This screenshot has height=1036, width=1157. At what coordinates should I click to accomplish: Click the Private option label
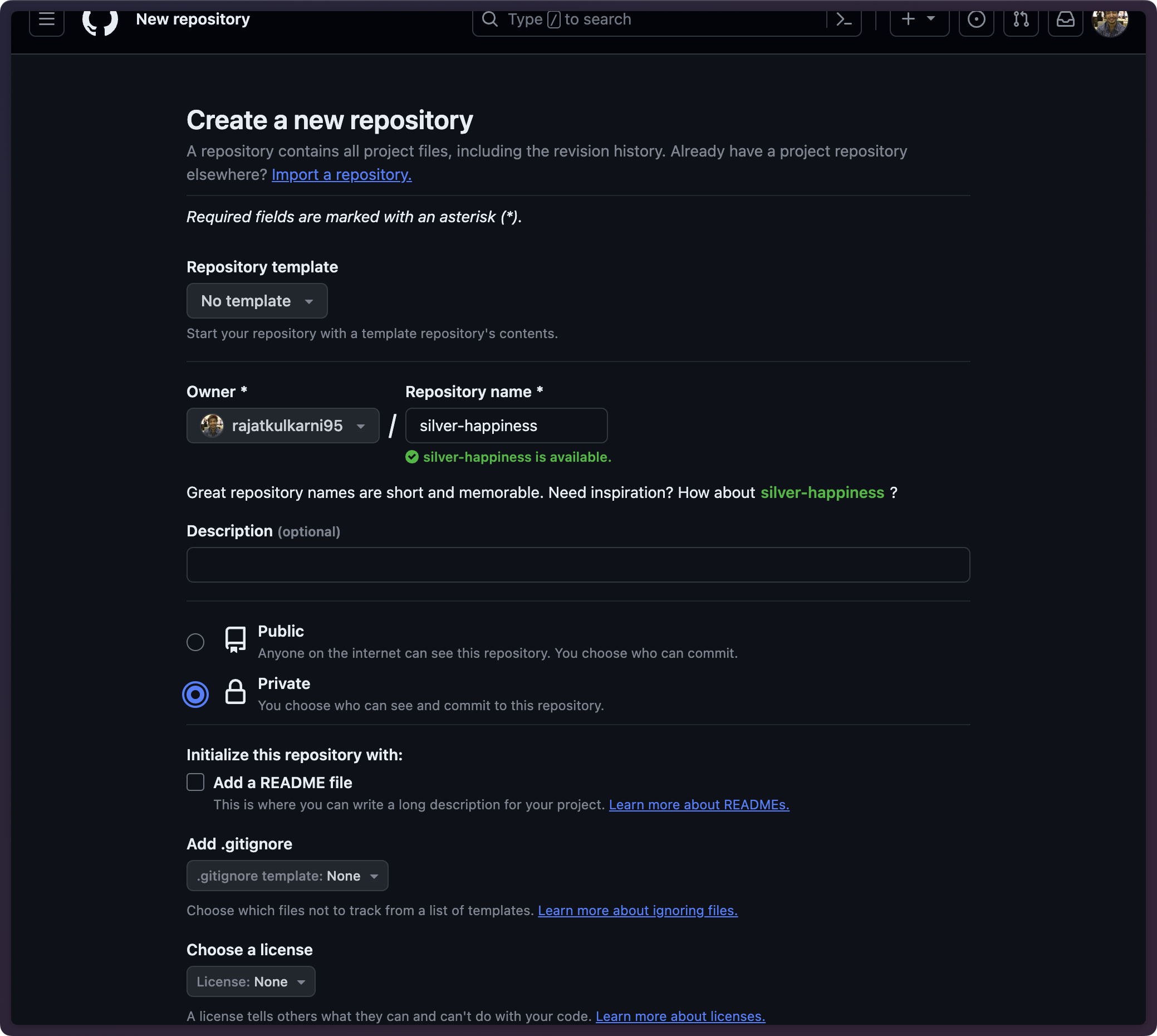(x=284, y=683)
